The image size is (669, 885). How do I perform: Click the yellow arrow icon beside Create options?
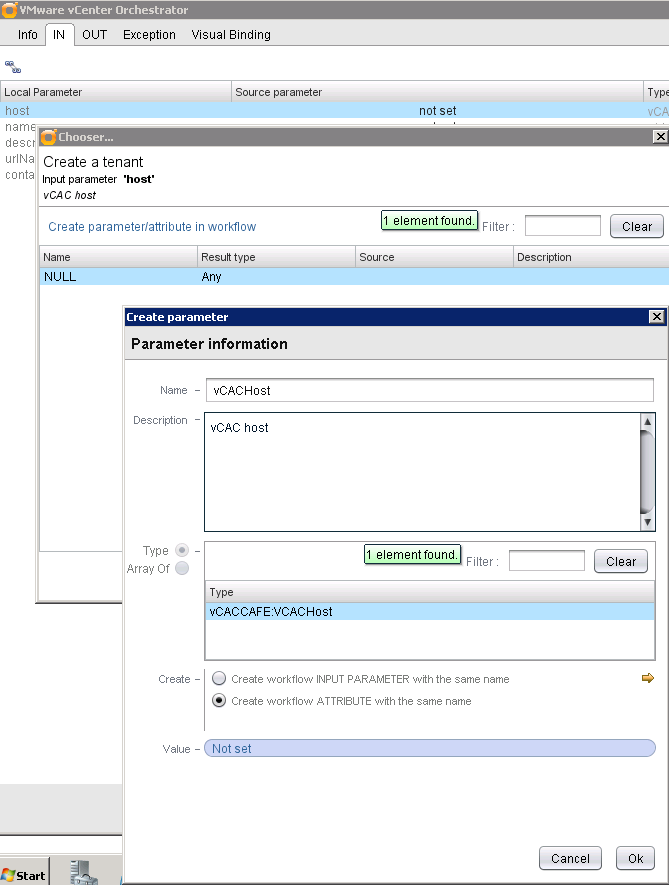[648, 678]
